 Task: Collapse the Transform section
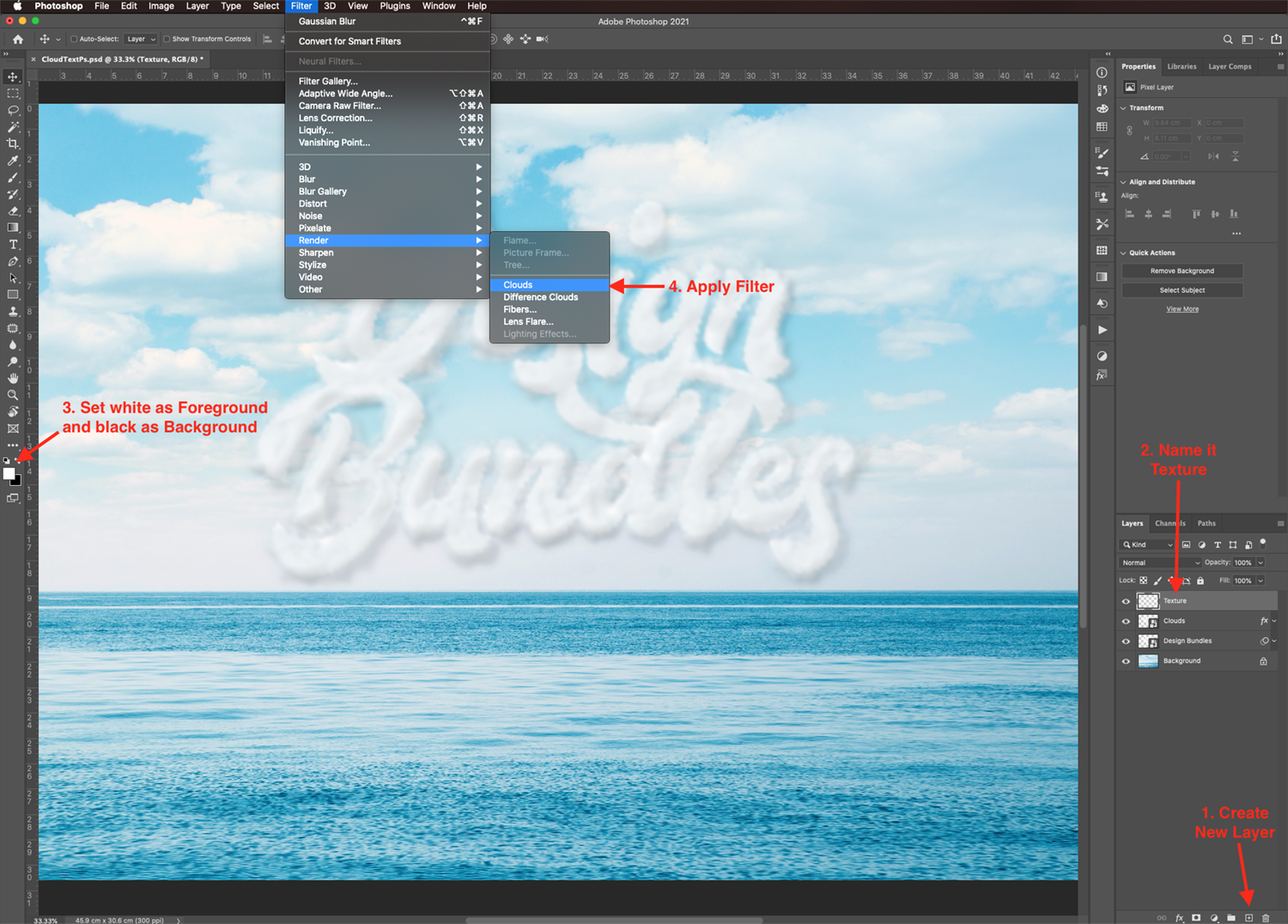coord(1123,108)
